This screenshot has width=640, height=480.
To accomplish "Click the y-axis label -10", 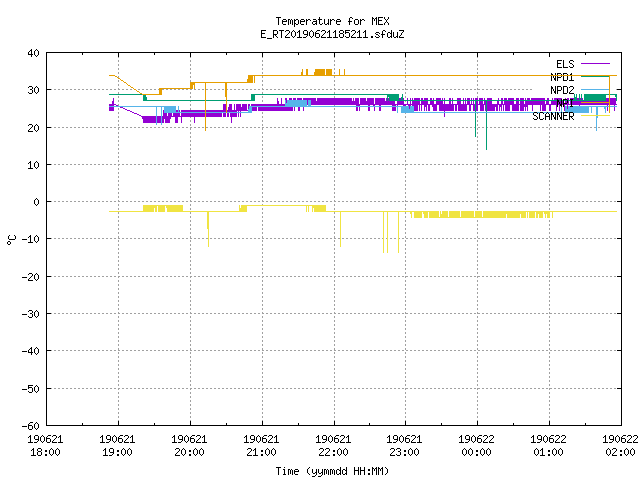I will pos(31,239).
